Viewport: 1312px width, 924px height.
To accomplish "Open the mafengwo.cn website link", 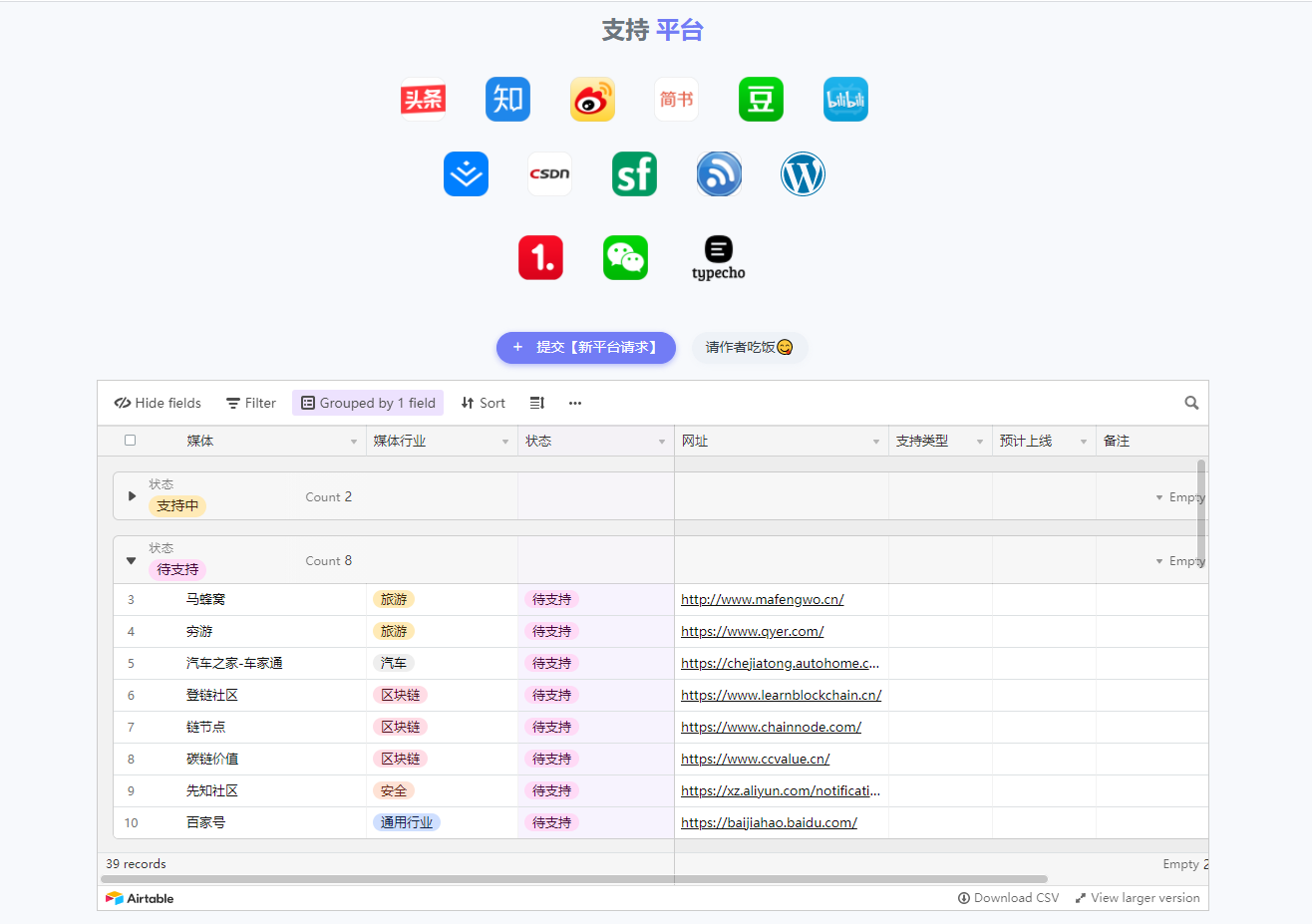I will (762, 599).
